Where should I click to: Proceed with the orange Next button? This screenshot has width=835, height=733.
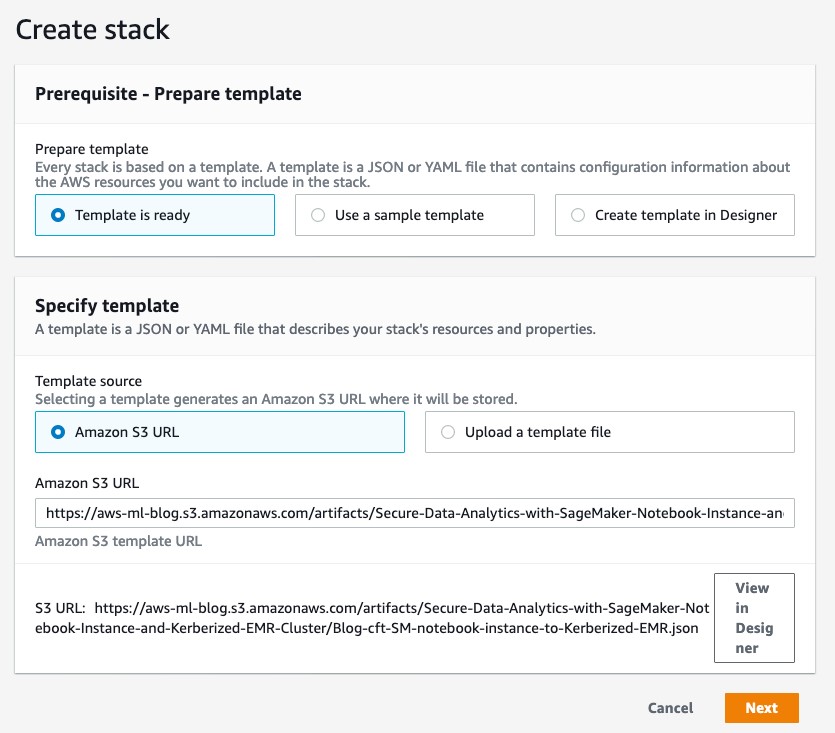click(762, 708)
